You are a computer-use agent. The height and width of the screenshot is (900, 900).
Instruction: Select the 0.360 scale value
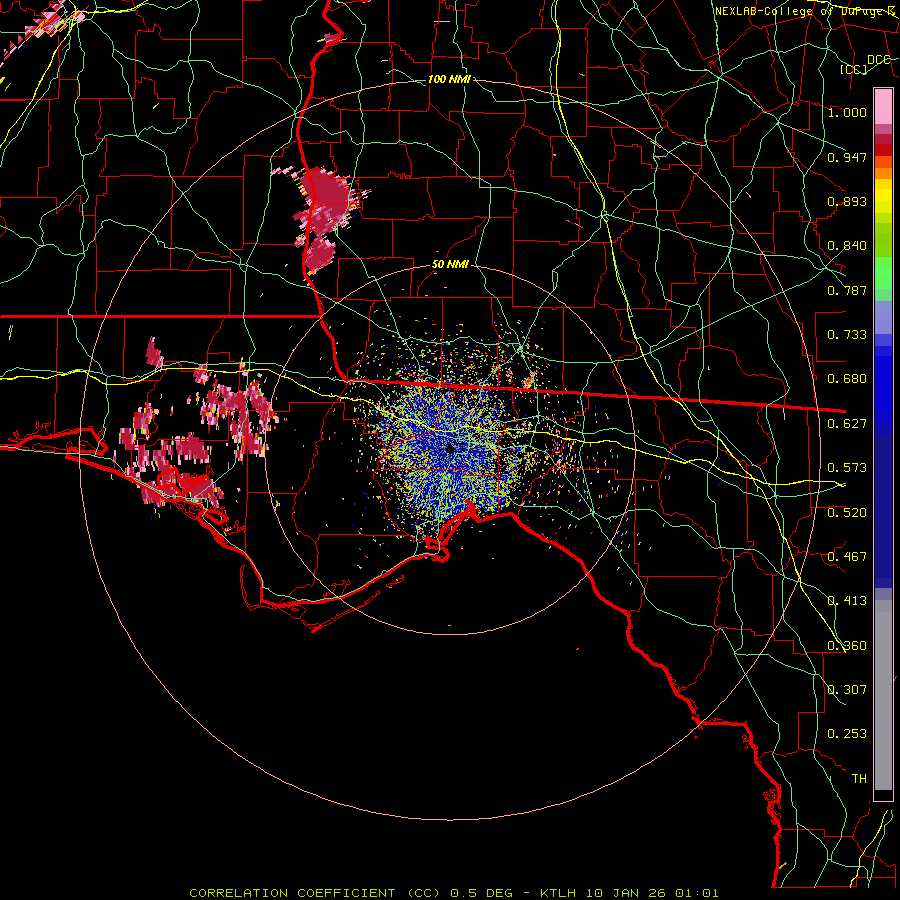click(x=847, y=646)
